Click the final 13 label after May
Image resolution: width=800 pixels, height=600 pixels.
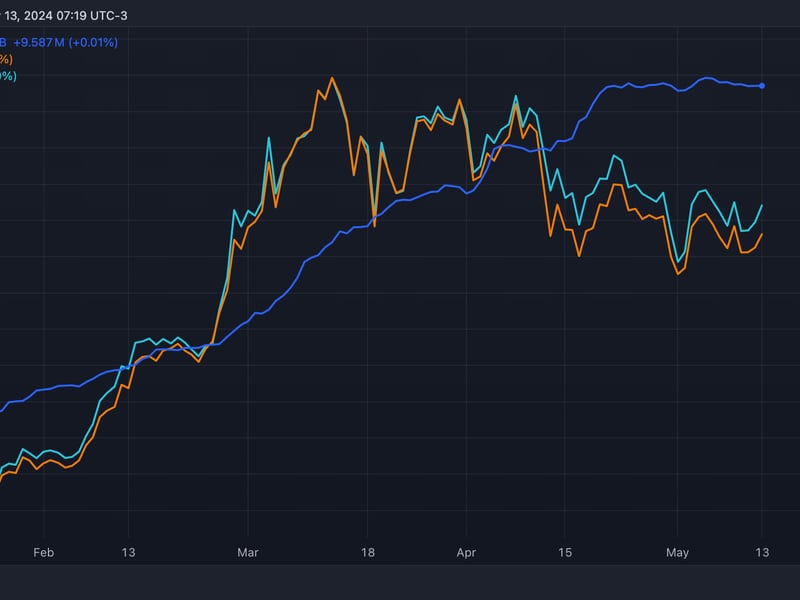coord(762,551)
